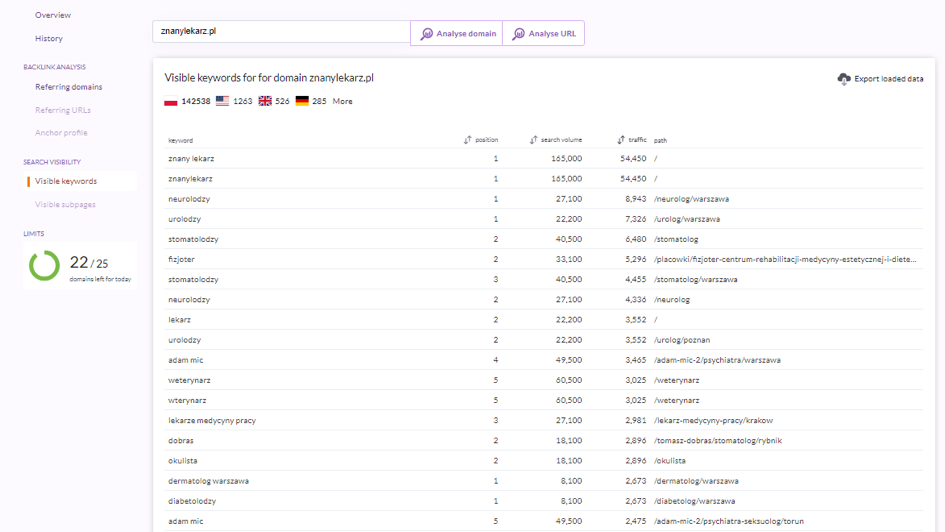Click Germany keyword count 285
This screenshot has height=532, width=945.
[319, 101]
